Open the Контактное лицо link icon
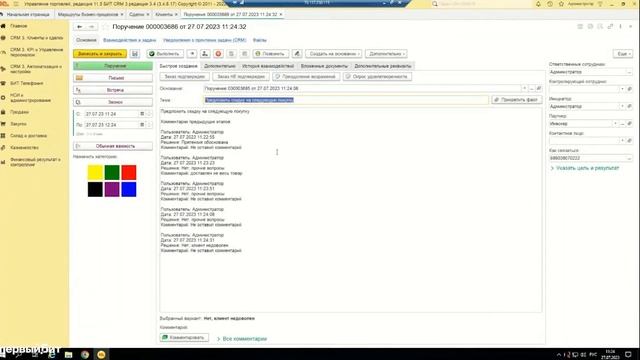 click(x=629, y=140)
